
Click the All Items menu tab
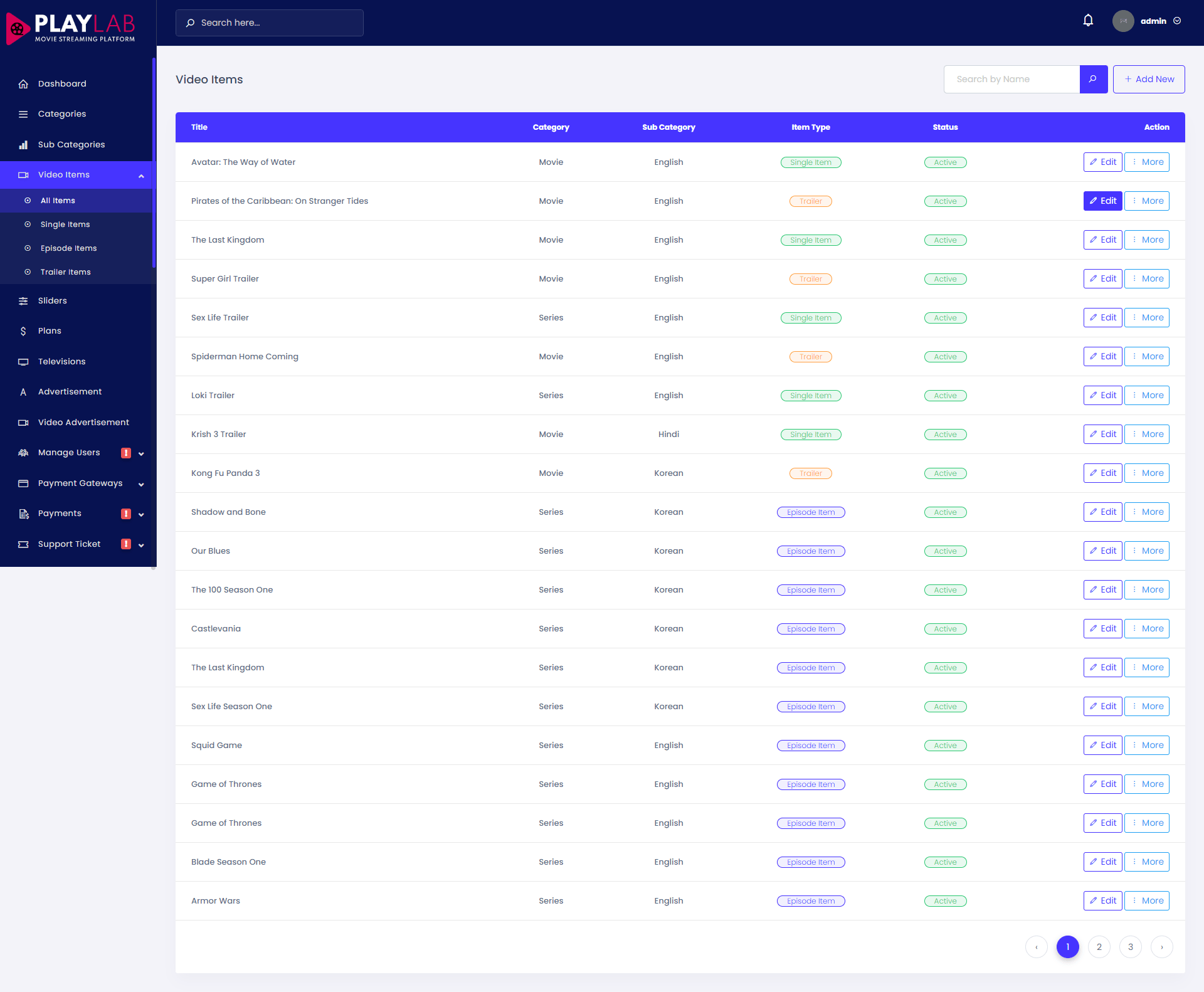click(56, 200)
